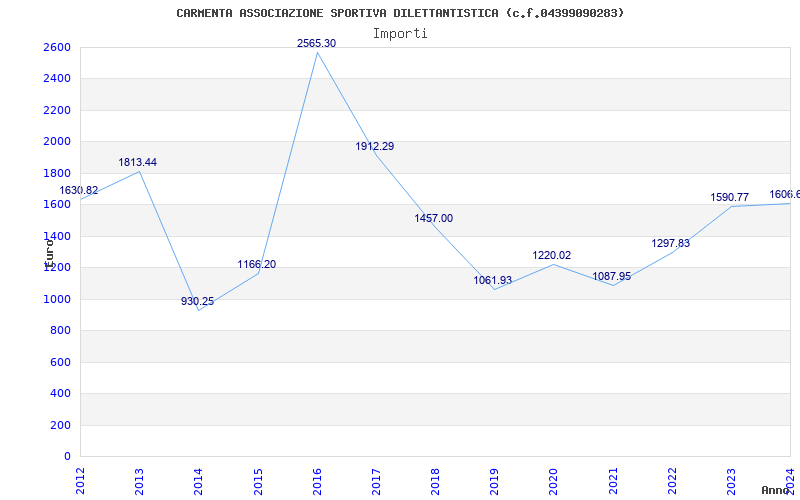Click the 2019 x-axis label
The width and height of the screenshot is (800, 500).
(x=494, y=481)
